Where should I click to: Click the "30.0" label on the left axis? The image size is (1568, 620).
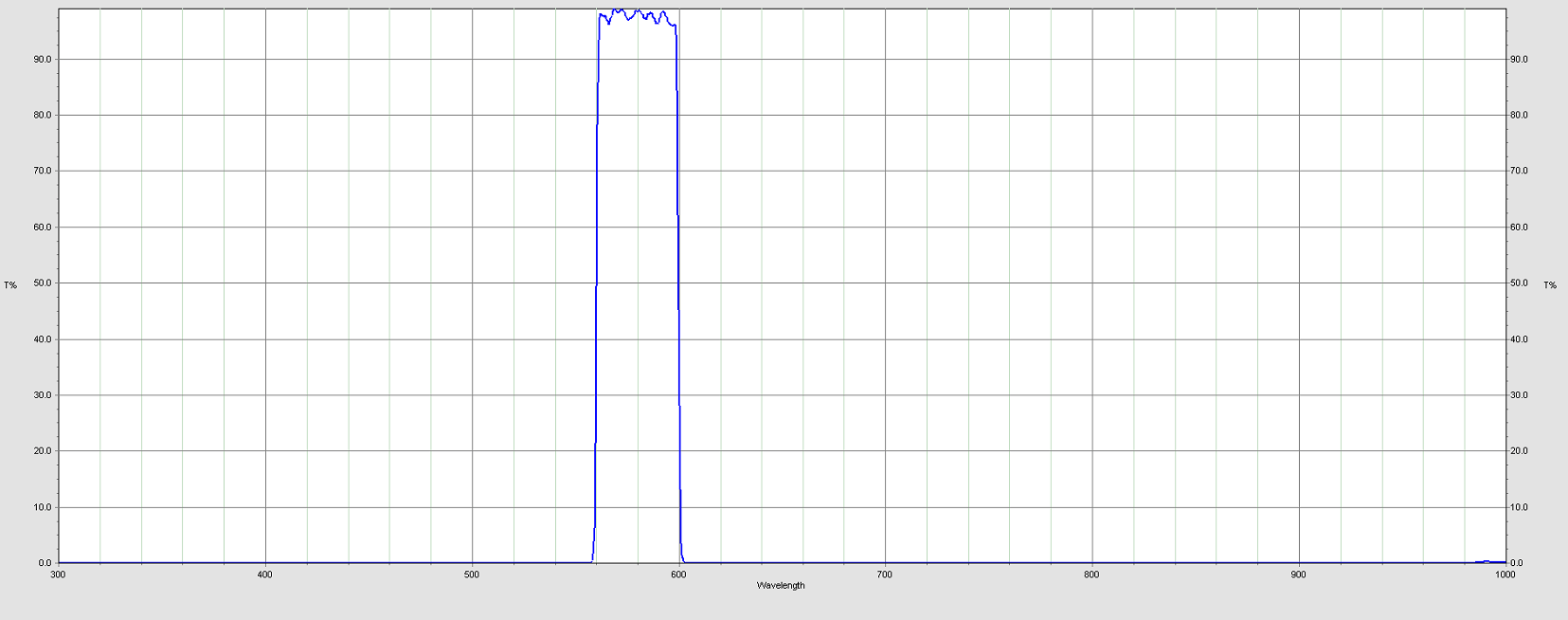43,395
